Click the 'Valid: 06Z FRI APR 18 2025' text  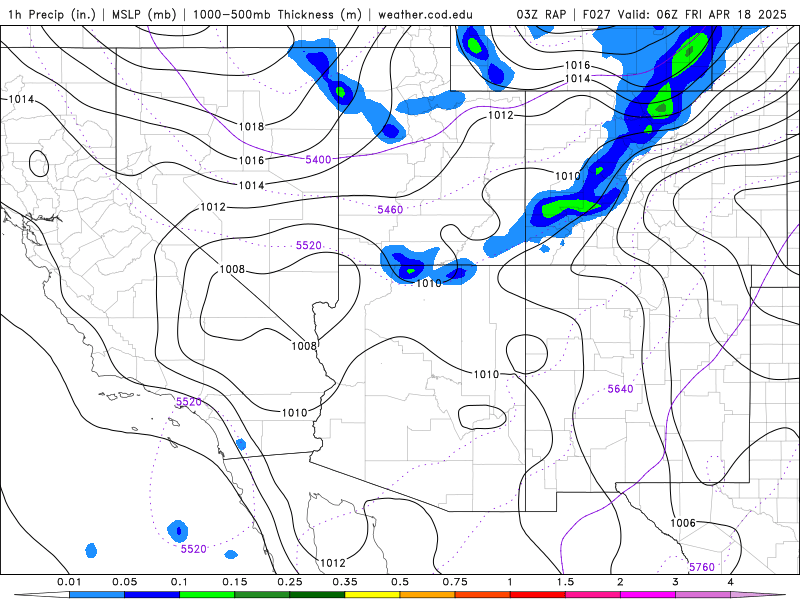tap(702, 14)
